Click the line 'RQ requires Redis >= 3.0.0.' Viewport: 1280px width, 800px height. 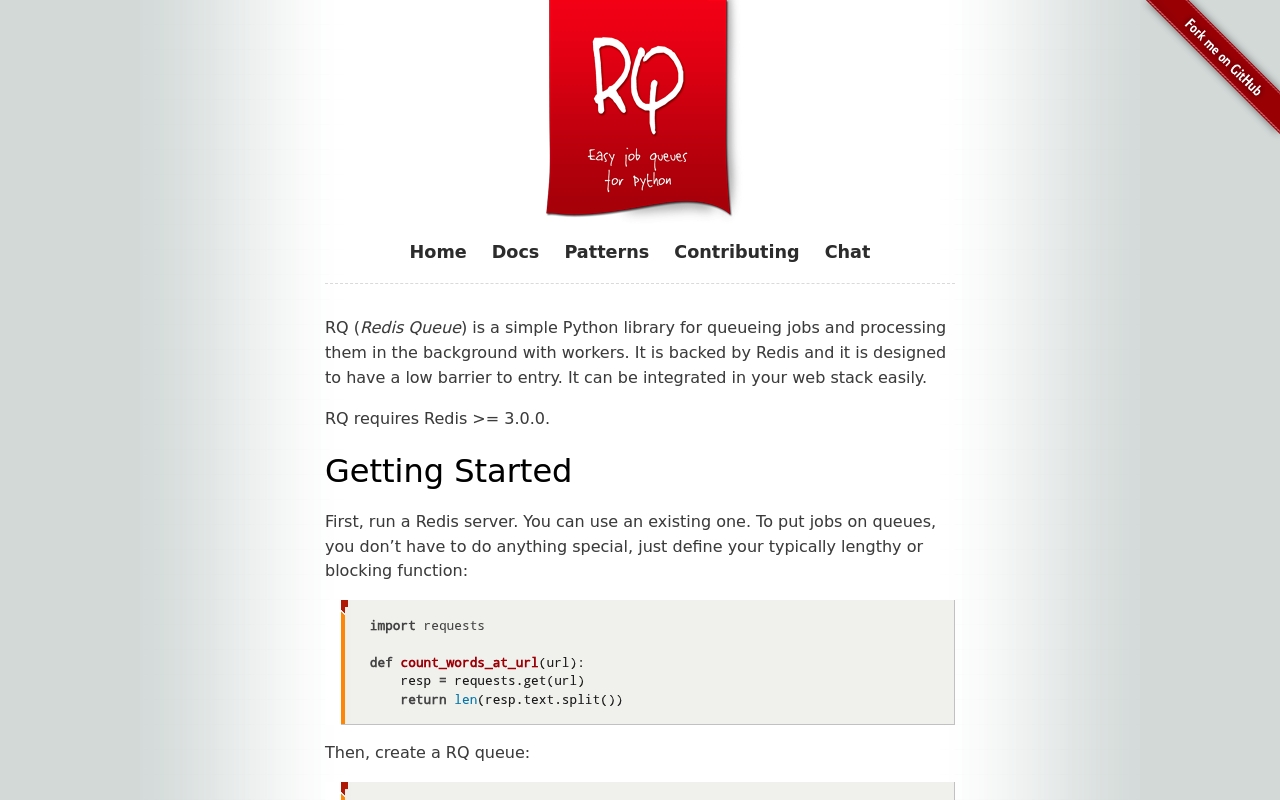click(x=437, y=419)
